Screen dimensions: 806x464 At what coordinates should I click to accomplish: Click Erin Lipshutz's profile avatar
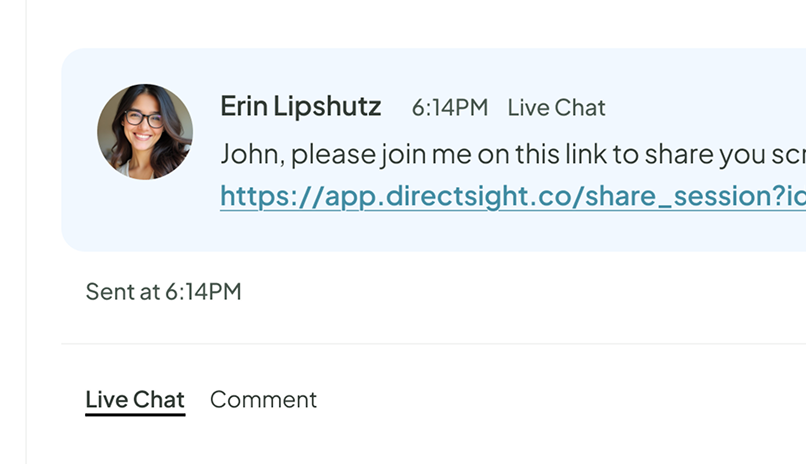(x=144, y=132)
